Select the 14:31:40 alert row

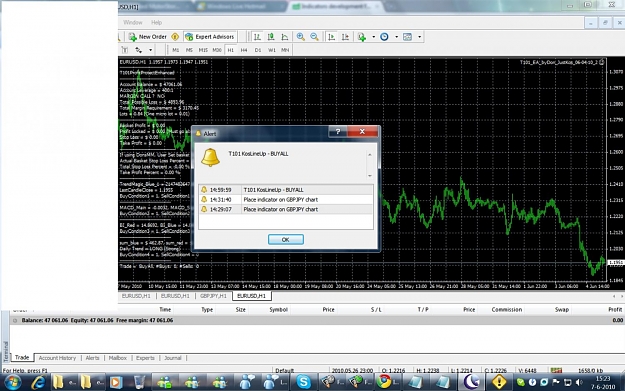286,199
